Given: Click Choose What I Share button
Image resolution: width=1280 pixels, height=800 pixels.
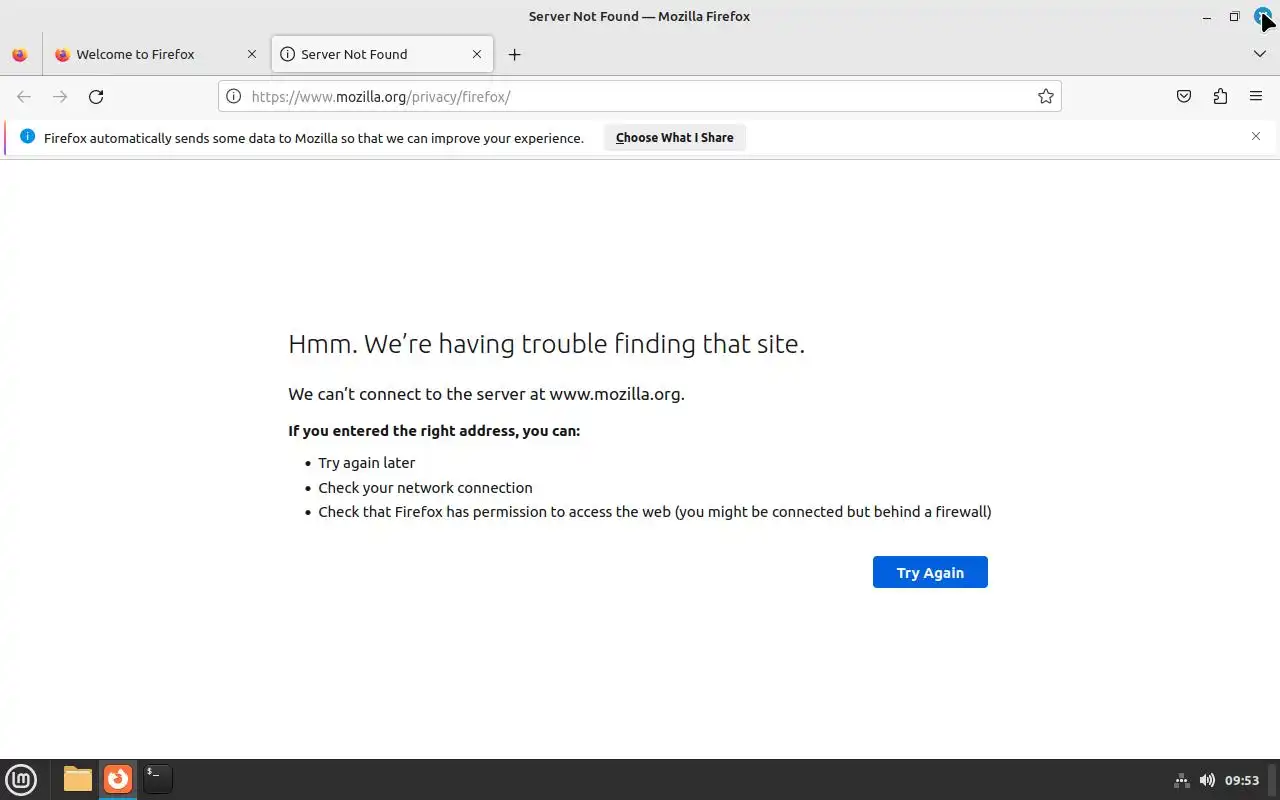Looking at the screenshot, I should point(675,138).
